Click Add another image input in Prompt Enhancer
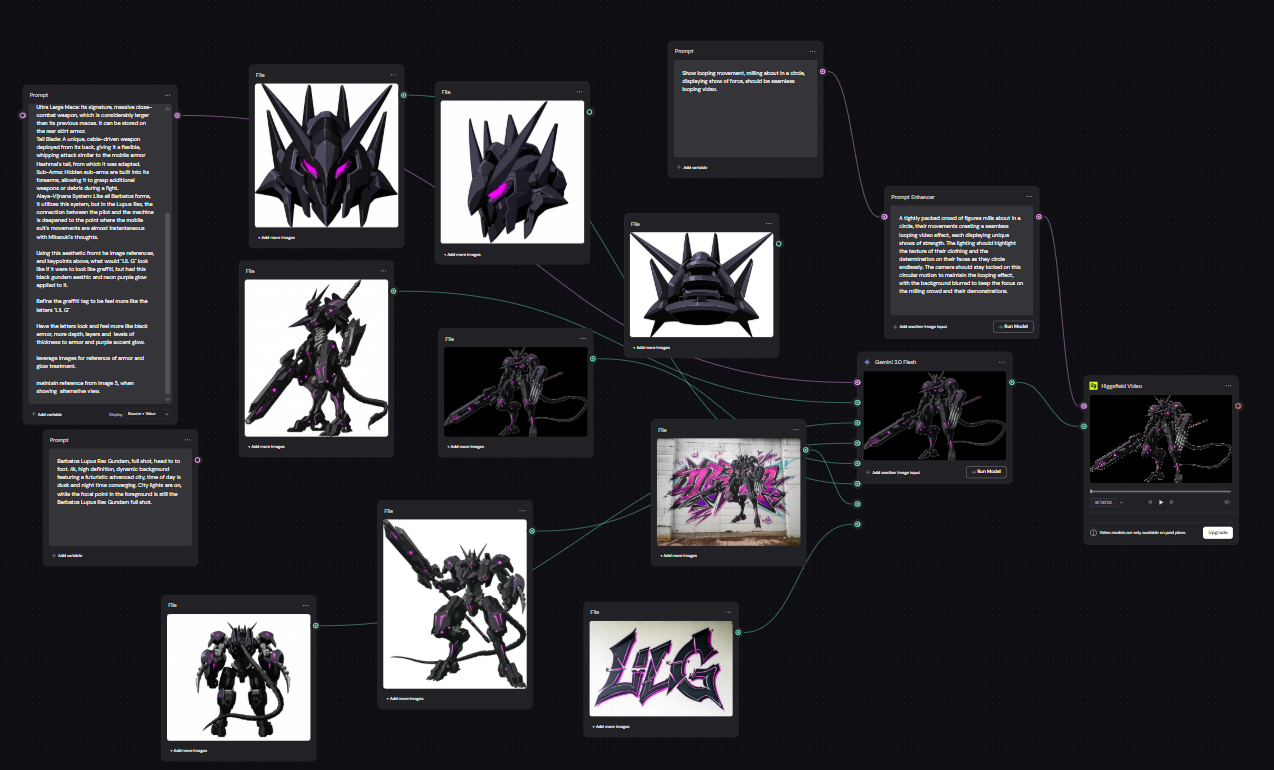Screen dimensions: 1274x770 [x=919, y=327]
